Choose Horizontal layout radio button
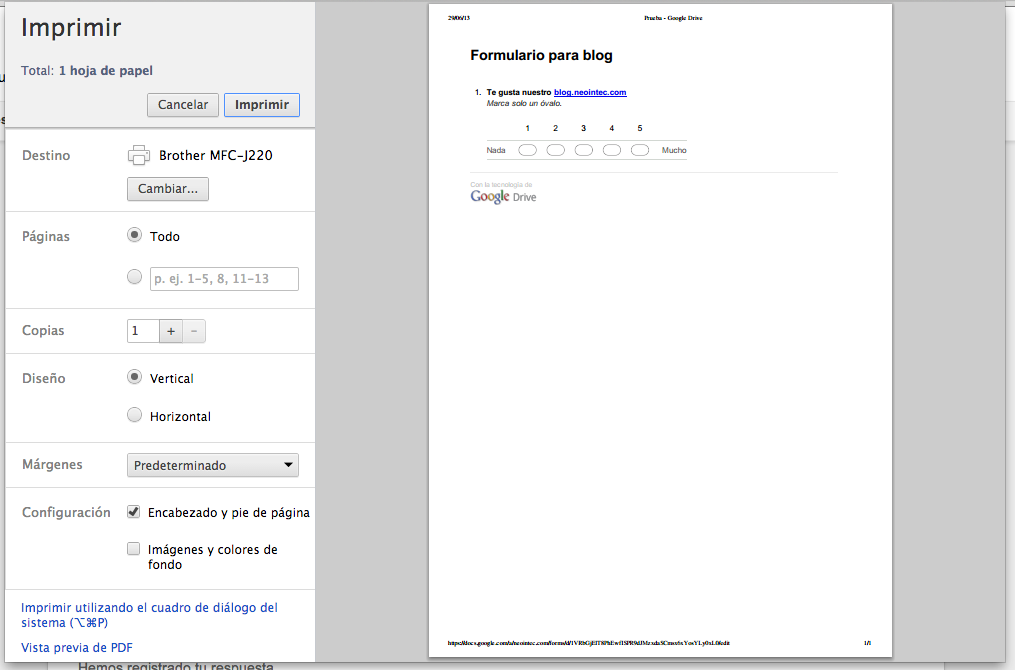Viewport: 1015px width, 670px height. (135, 415)
